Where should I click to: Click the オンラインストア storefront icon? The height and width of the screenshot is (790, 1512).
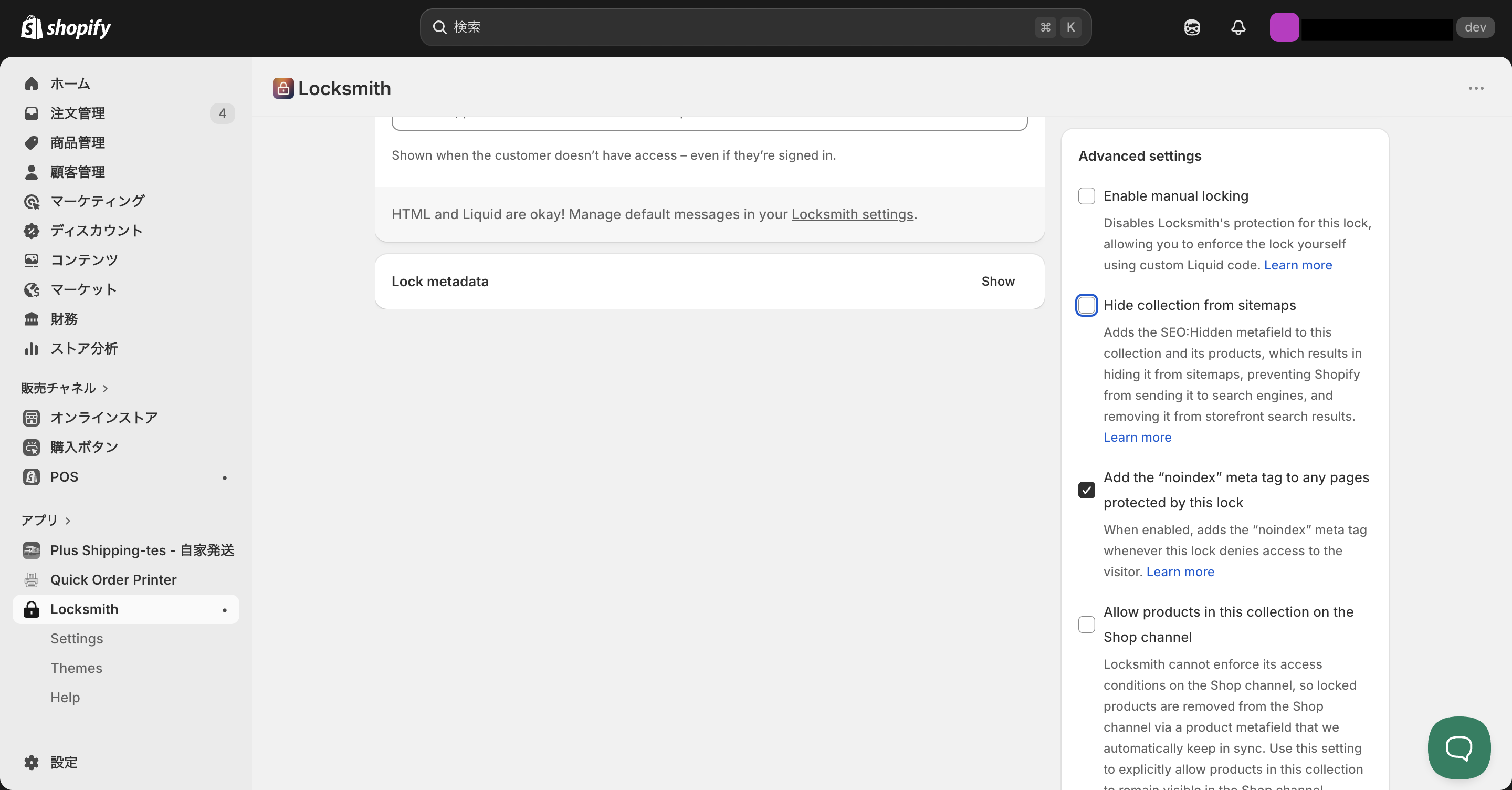point(31,418)
